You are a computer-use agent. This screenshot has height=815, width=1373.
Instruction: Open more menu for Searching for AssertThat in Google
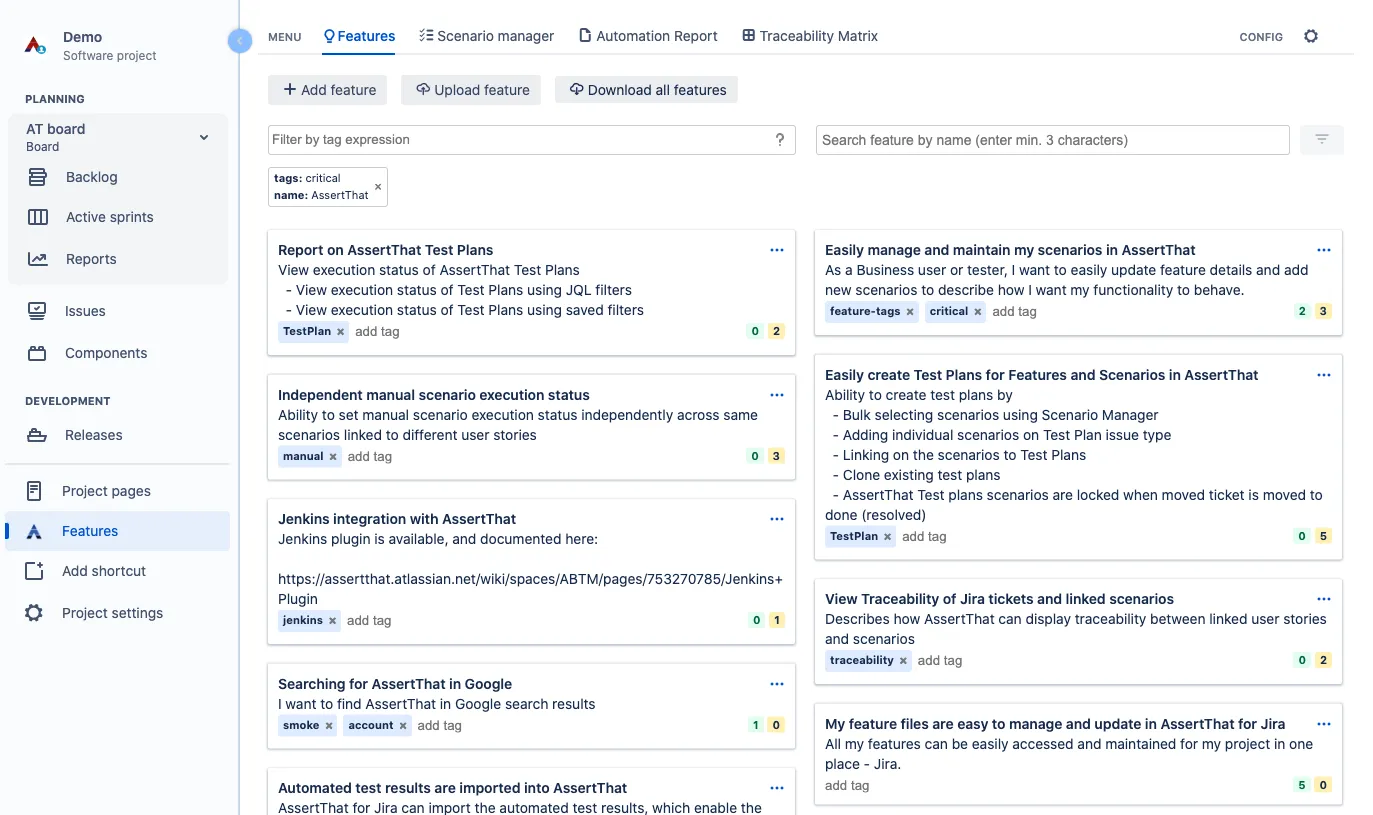pos(777,684)
